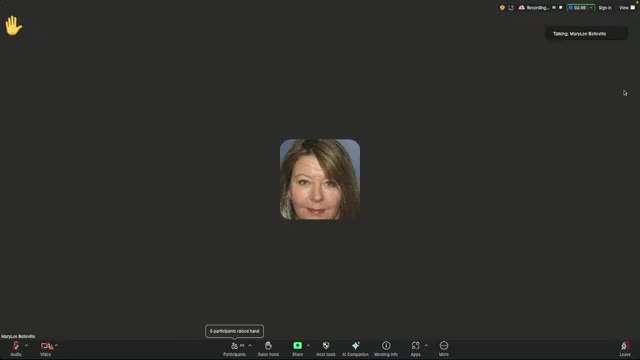Open the Participants panel
This screenshot has height=360, width=640.
click(x=235, y=349)
